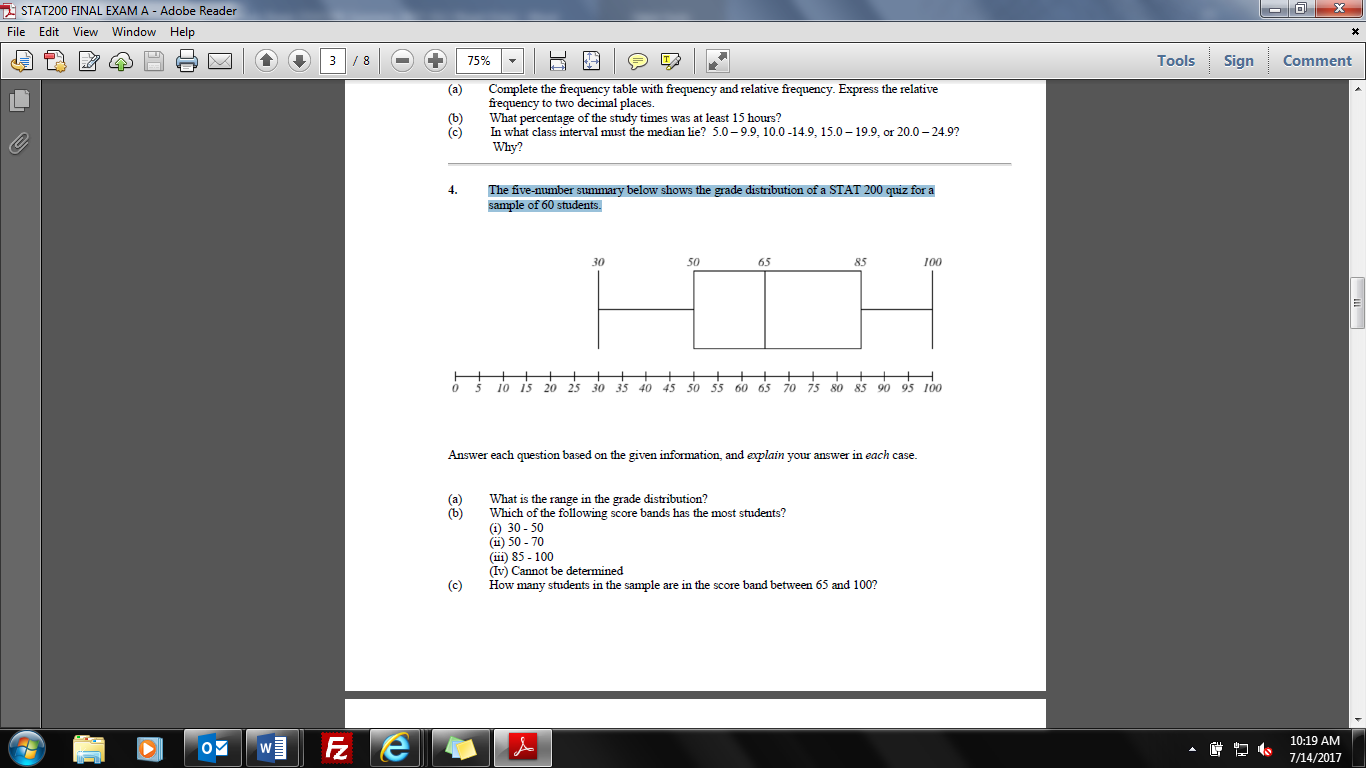The width and height of the screenshot is (1366, 768).
Task: Click the Print icon
Action: coord(187,60)
